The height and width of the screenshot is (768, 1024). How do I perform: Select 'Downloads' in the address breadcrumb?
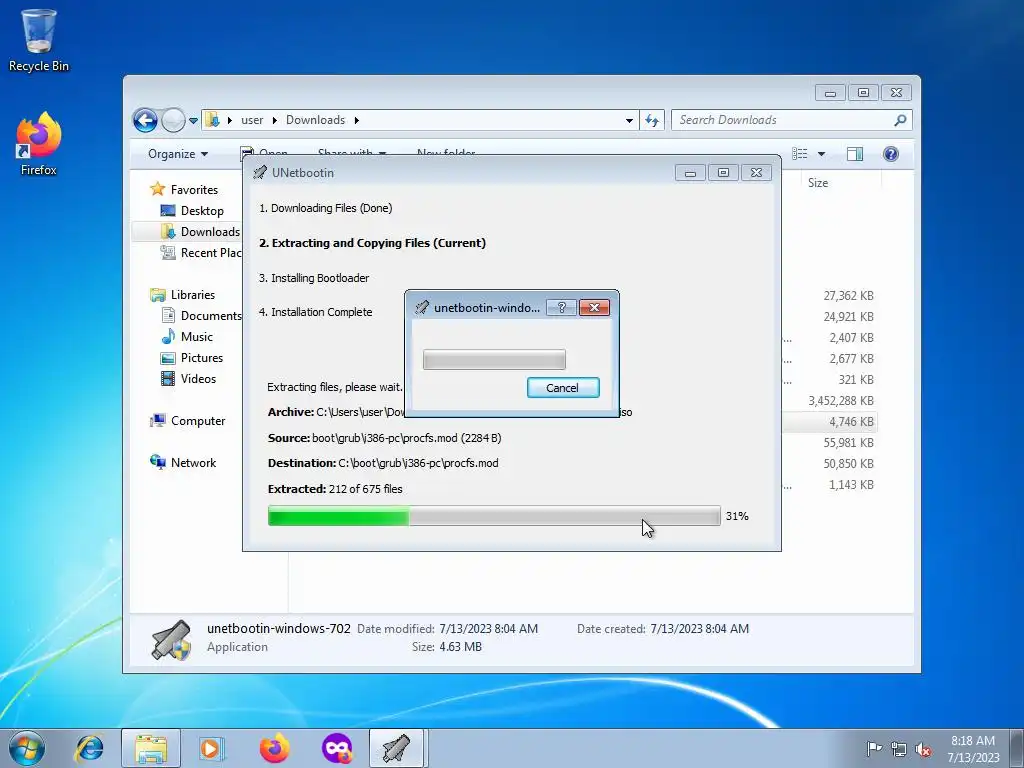[x=315, y=120]
